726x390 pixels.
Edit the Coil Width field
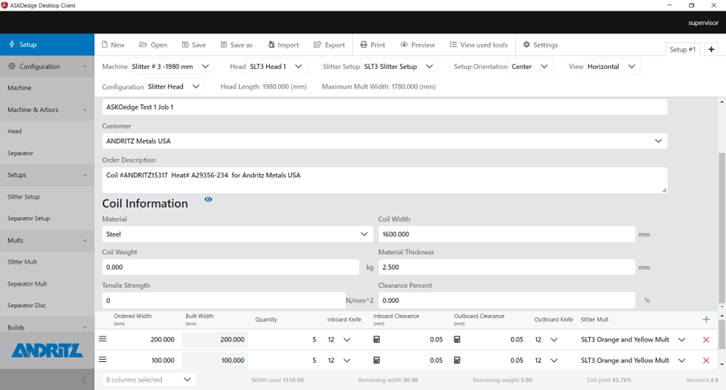(507, 234)
